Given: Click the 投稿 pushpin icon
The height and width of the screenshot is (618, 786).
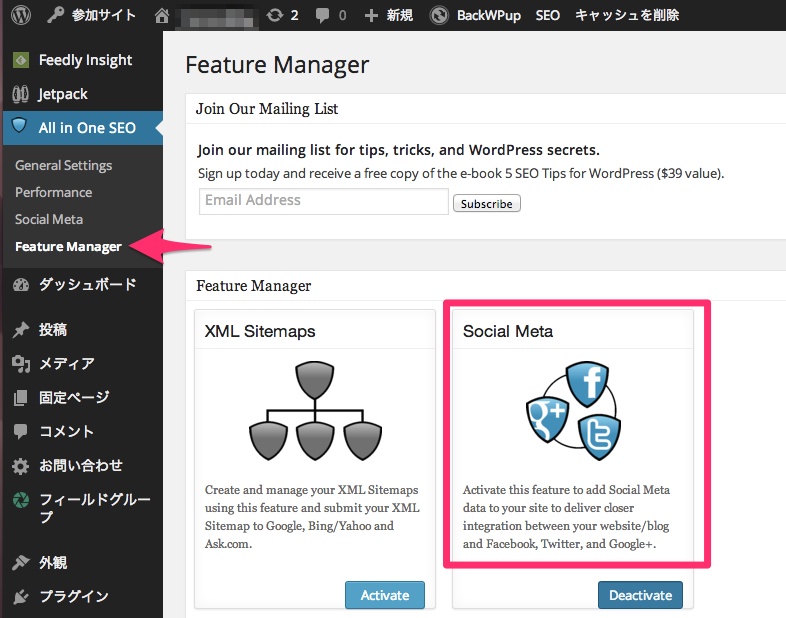Looking at the screenshot, I should (x=21, y=330).
